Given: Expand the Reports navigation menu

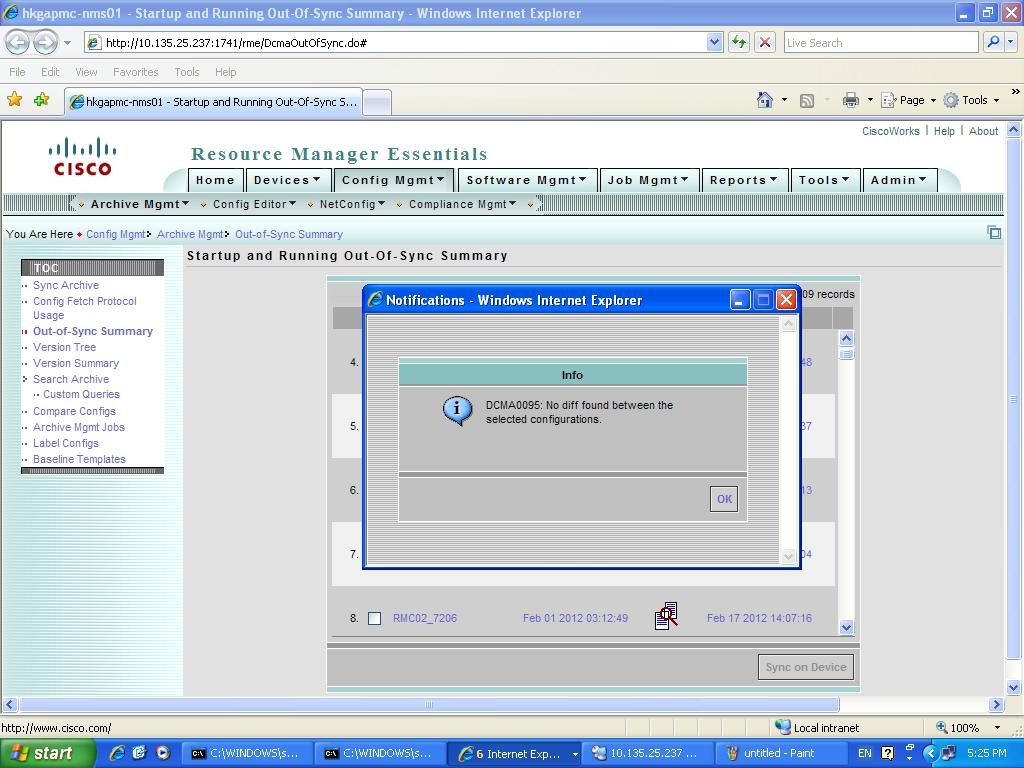Looking at the screenshot, I should [x=744, y=180].
